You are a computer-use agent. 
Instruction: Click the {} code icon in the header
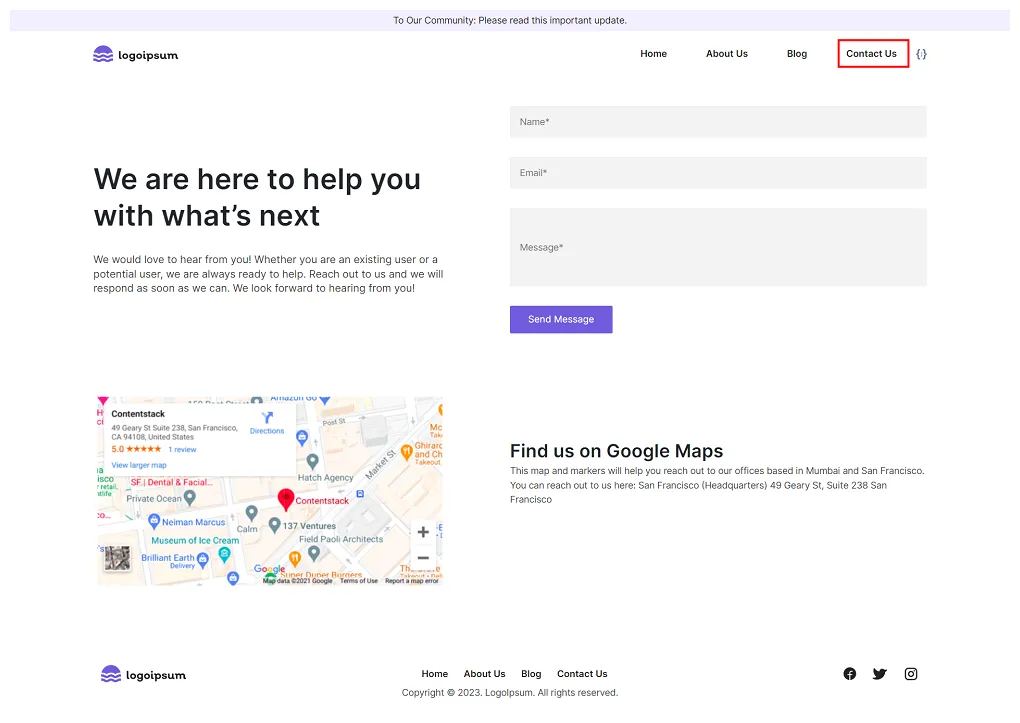coord(921,53)
